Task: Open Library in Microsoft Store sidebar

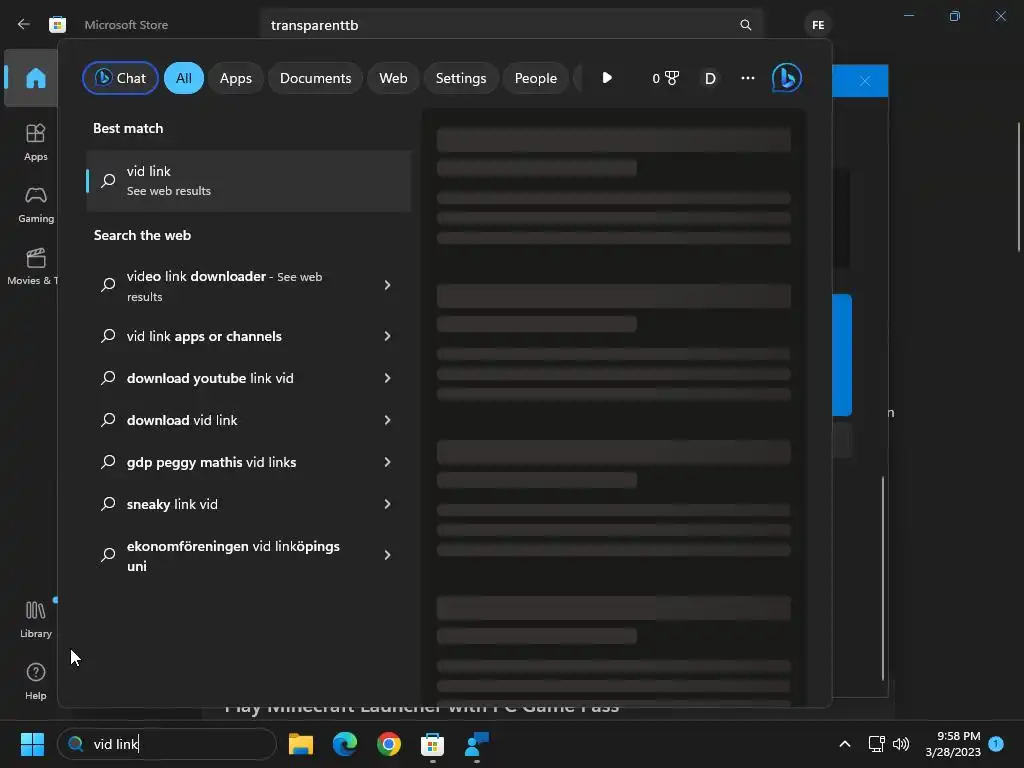Action: pyautogui.click(x=35, y=619)
